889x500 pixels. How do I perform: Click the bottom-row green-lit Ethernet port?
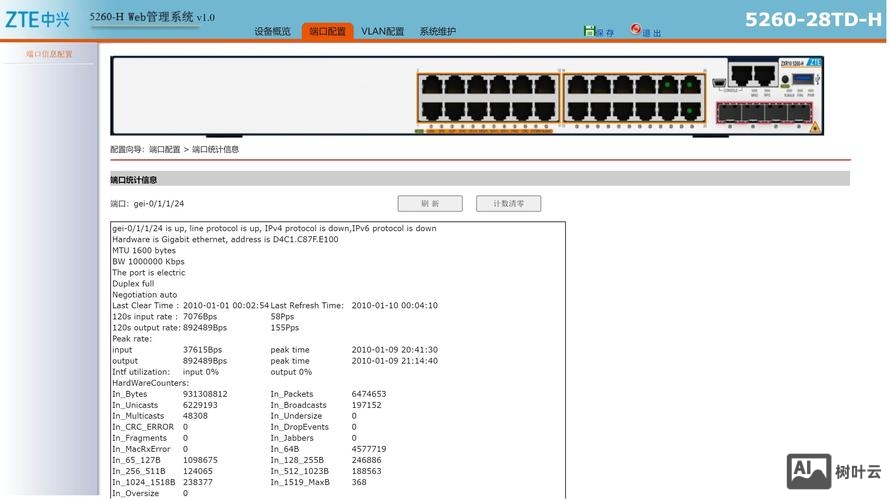click(x=691, y=110)
